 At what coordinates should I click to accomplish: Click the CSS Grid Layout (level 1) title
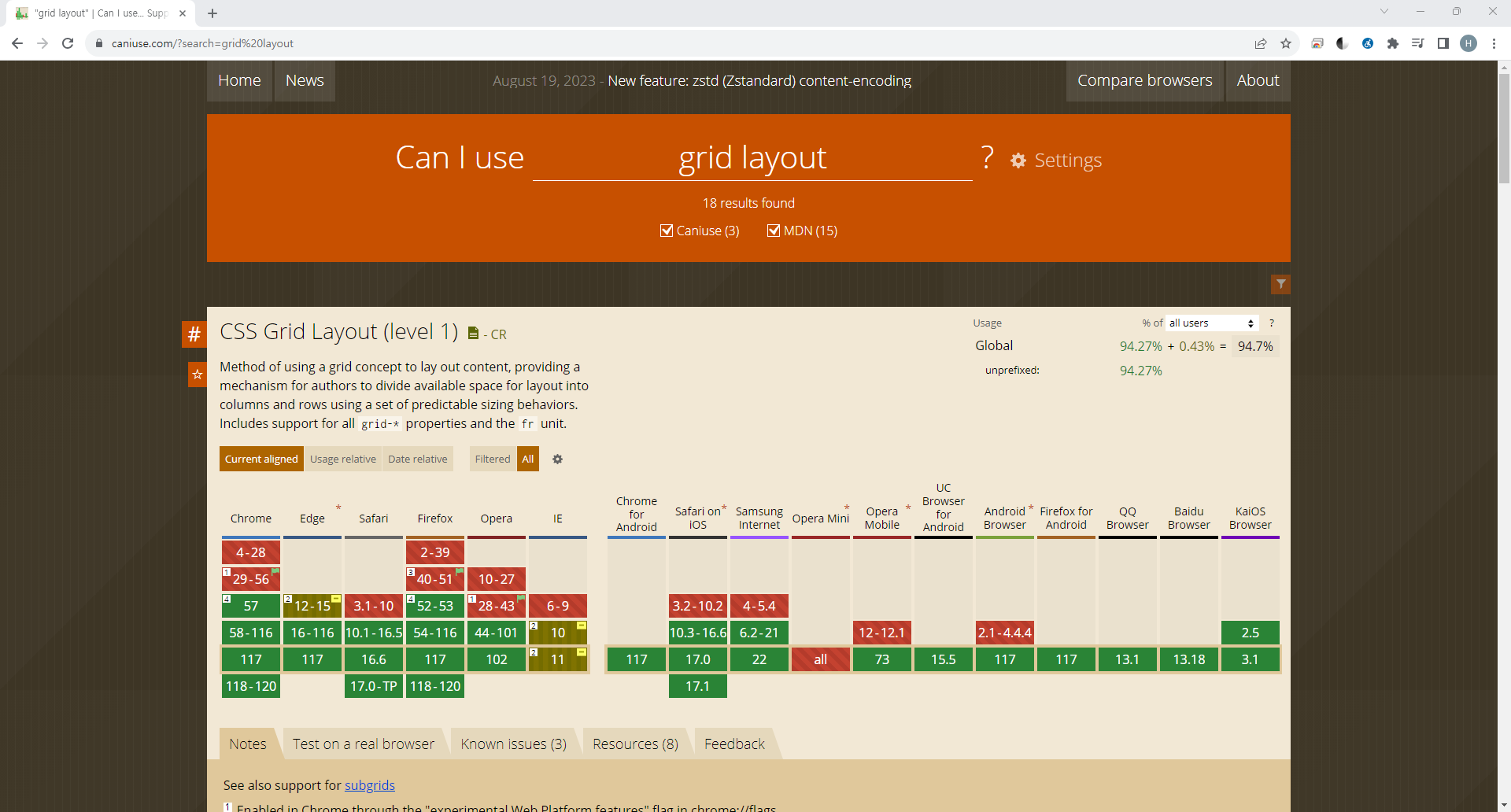(338, 331)
